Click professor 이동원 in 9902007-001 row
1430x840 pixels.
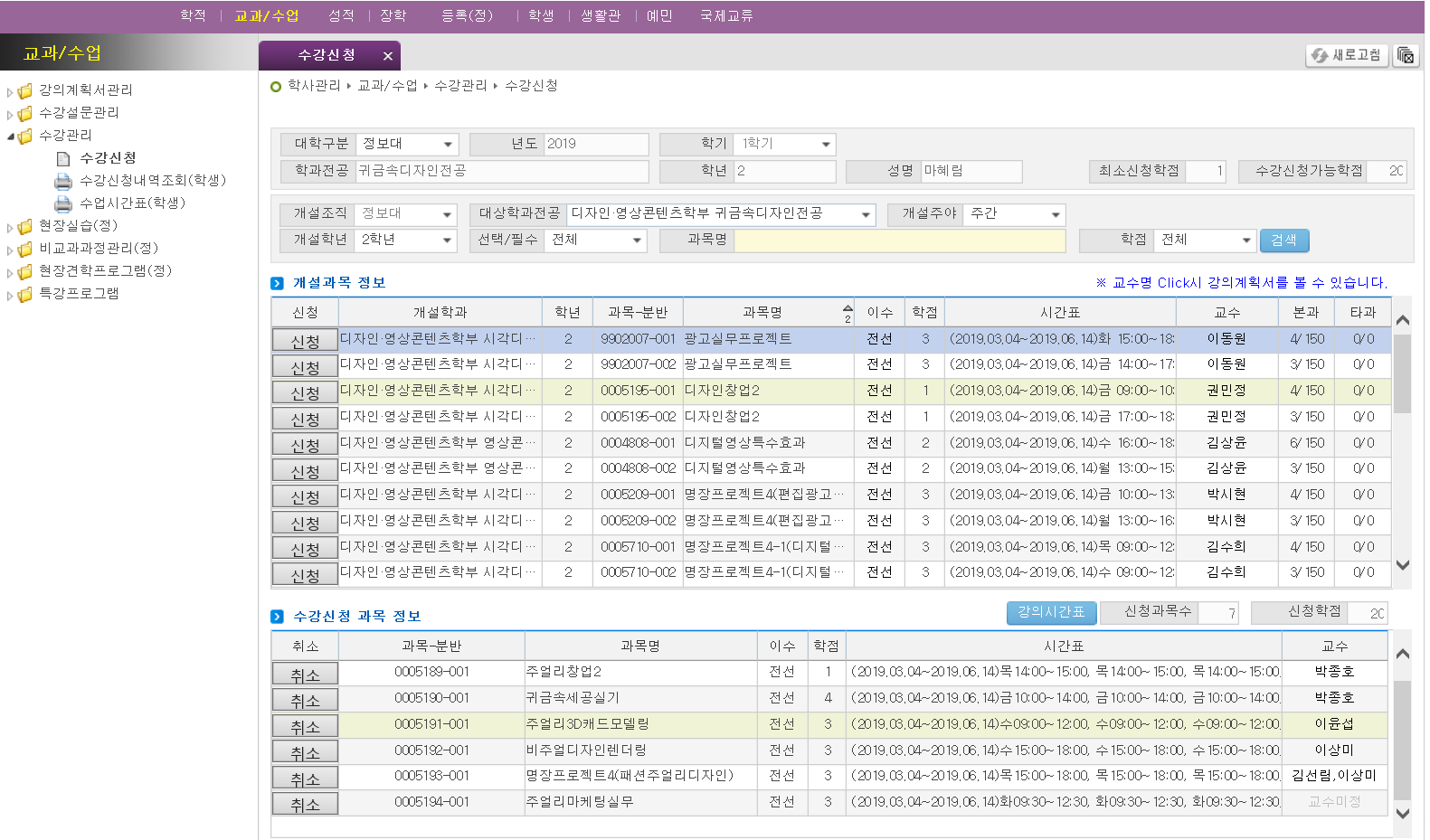click(1226, 339)
